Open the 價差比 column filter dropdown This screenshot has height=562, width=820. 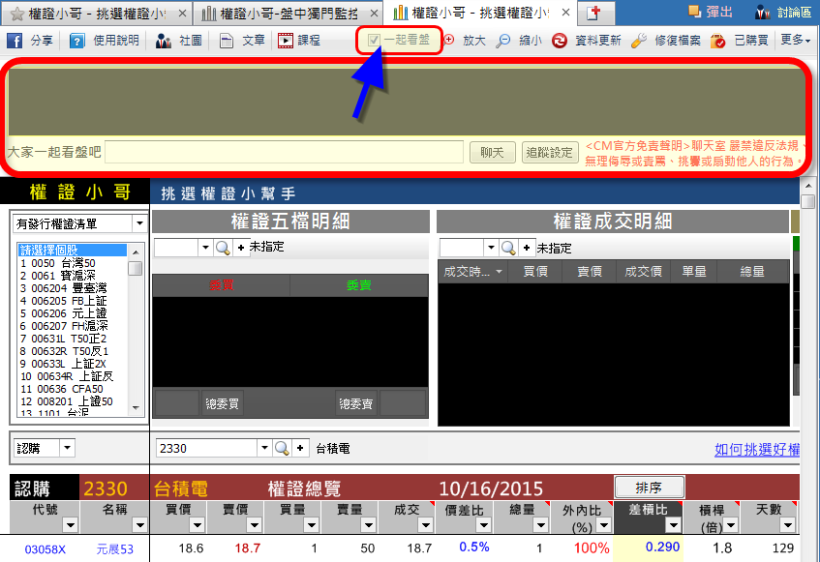tap(483, 524)
